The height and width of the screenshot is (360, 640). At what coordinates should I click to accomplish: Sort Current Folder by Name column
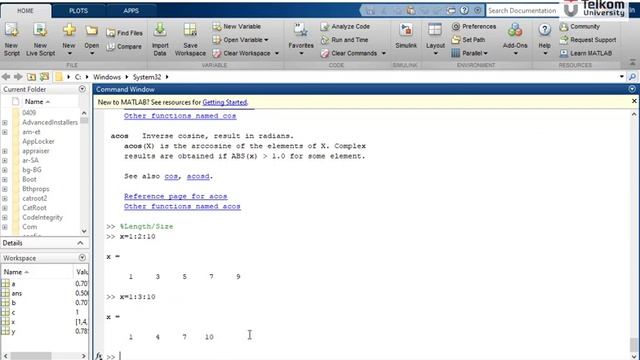coord(37,102)
